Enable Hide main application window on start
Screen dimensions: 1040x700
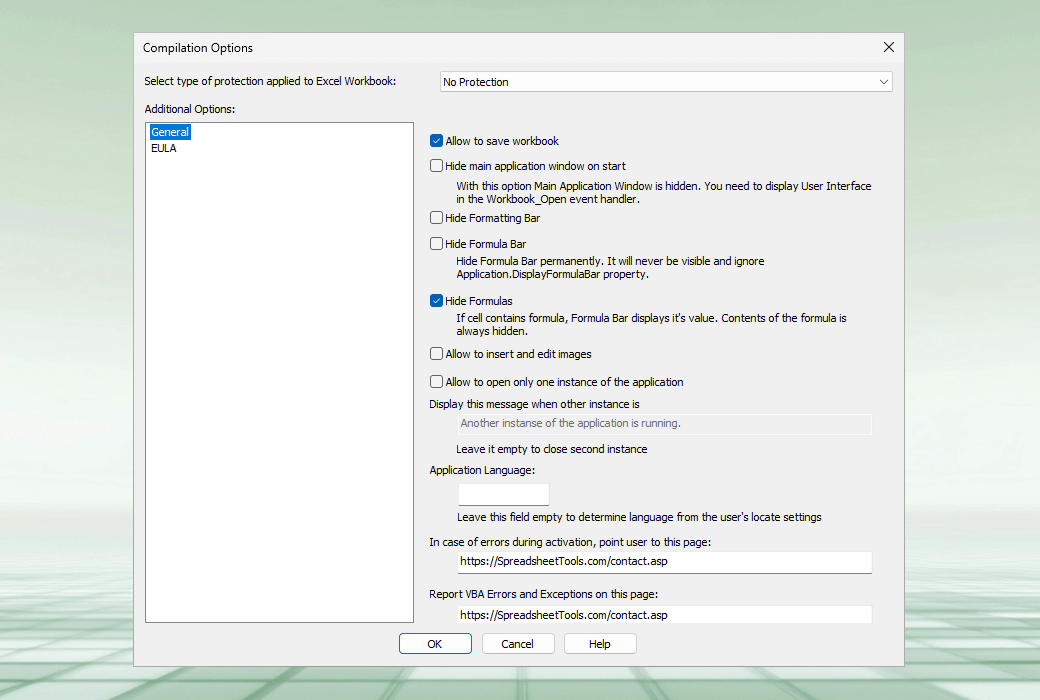437,166
